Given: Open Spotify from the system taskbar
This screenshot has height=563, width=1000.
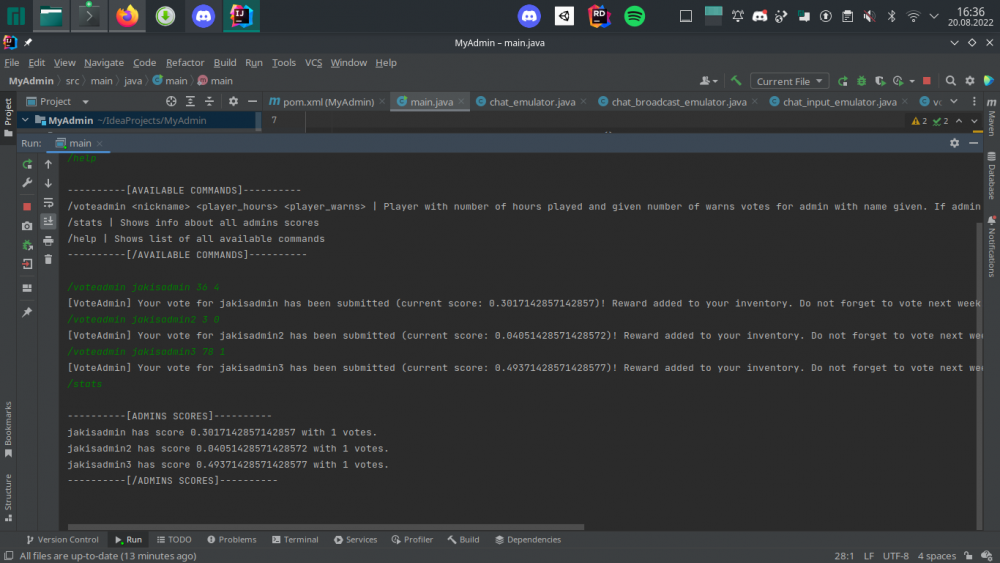Looking at the screenshot, I should tap(634, 16).
